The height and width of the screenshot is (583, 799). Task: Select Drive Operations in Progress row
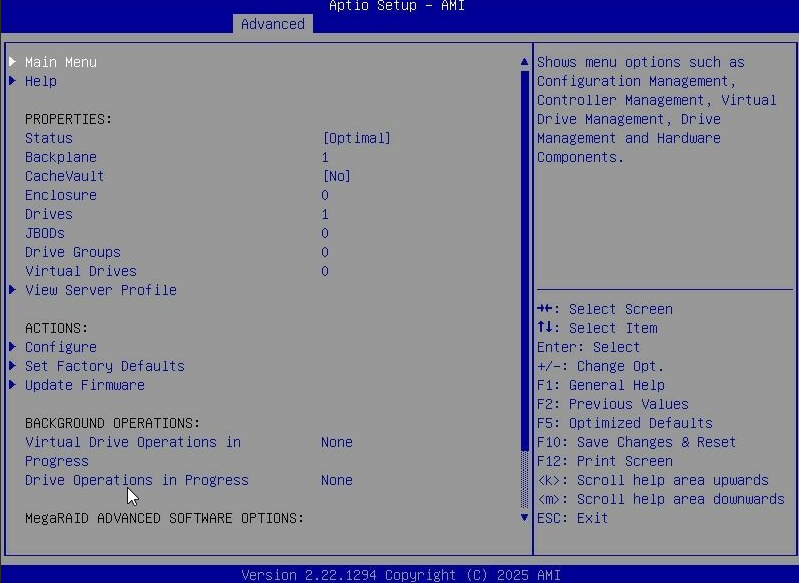(x=137, y=480)
